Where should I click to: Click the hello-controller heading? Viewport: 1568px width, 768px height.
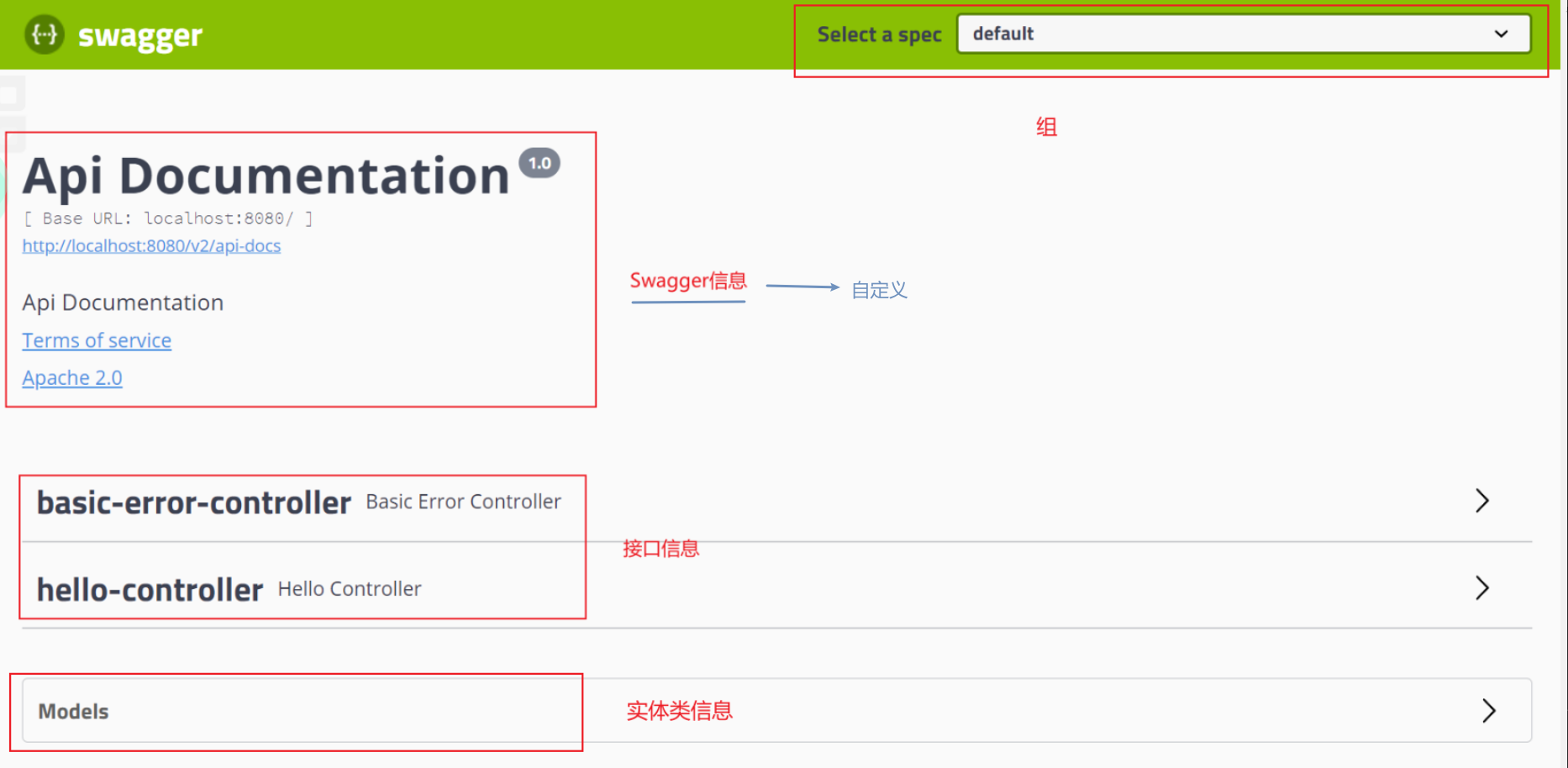tap(149, 589)
